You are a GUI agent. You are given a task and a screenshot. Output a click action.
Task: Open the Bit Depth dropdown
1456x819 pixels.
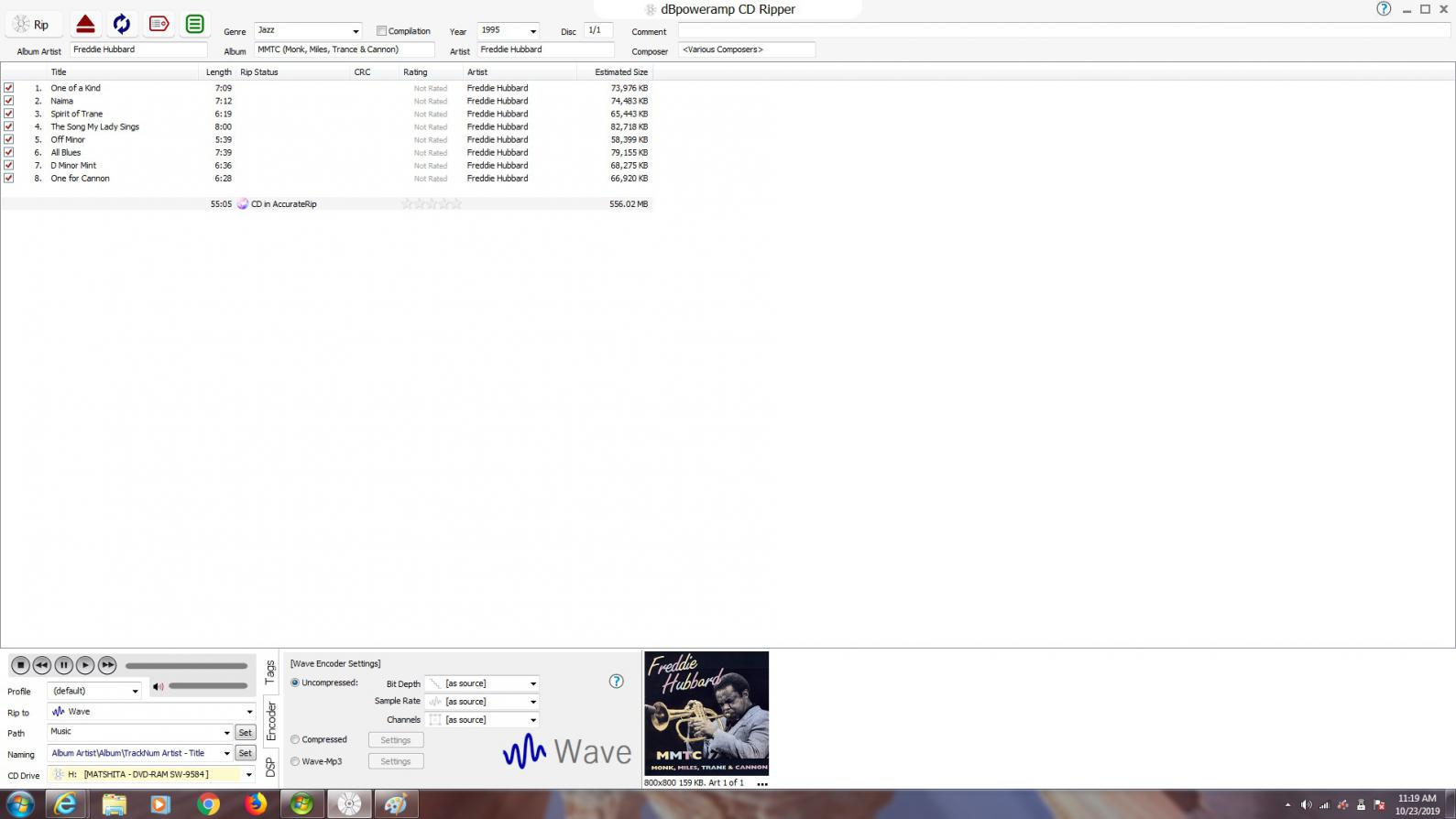532,683
